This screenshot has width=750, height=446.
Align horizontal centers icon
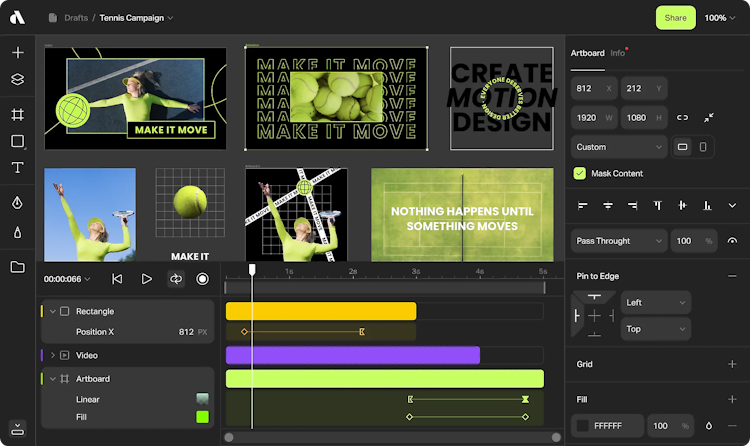(608, 206)
